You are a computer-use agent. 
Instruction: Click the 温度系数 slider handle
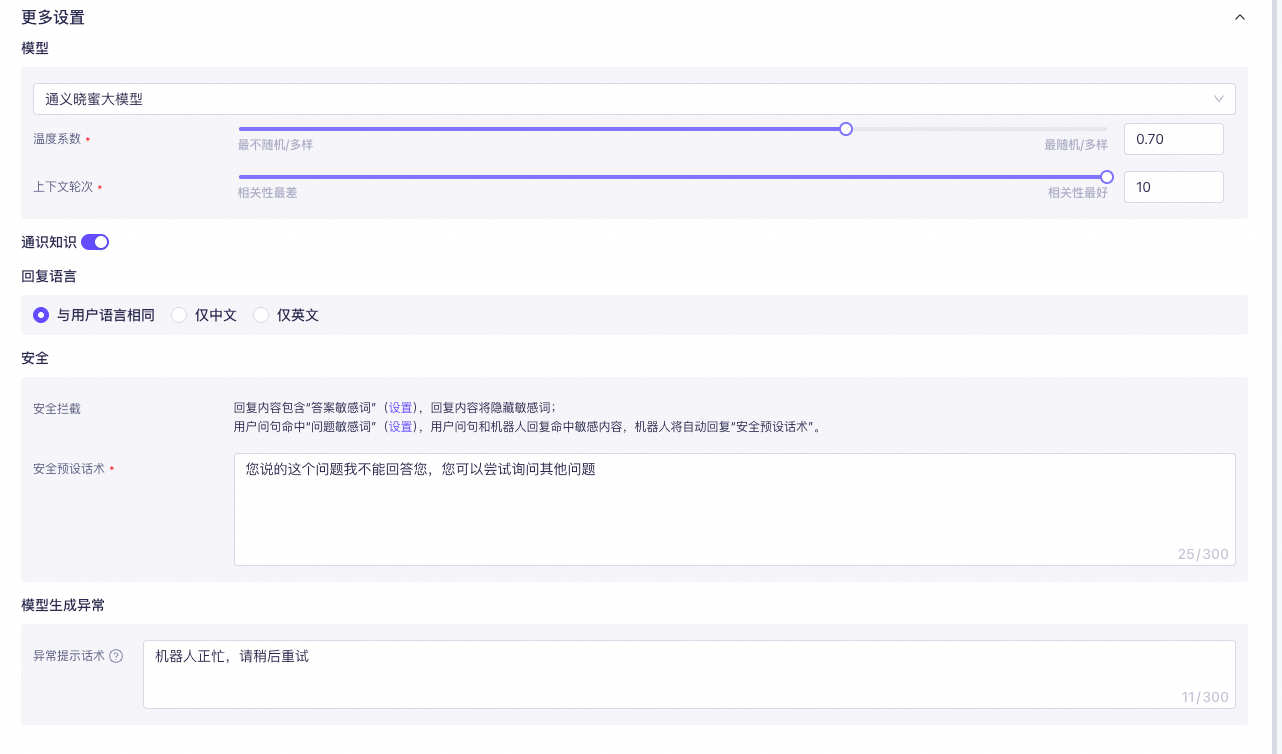click(x=846, y=129)
